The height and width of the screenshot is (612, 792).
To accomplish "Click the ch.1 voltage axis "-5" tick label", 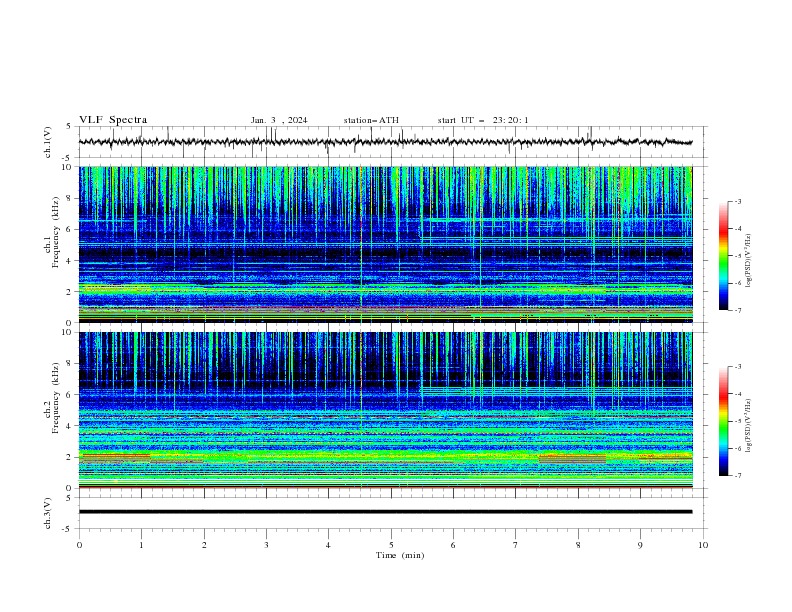I will [x=68, y=158].
